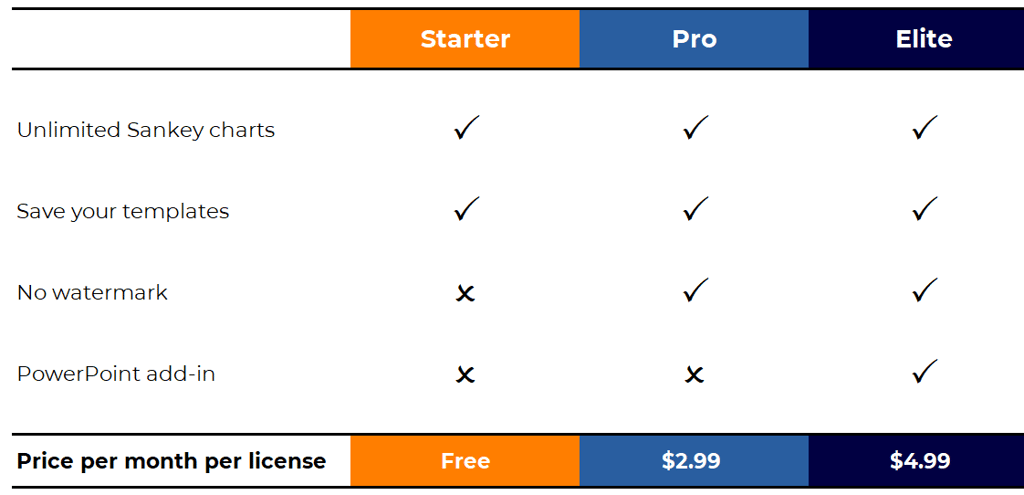
Task: Click the X mark for No watermark under Starter
Action: coord(465,294)
